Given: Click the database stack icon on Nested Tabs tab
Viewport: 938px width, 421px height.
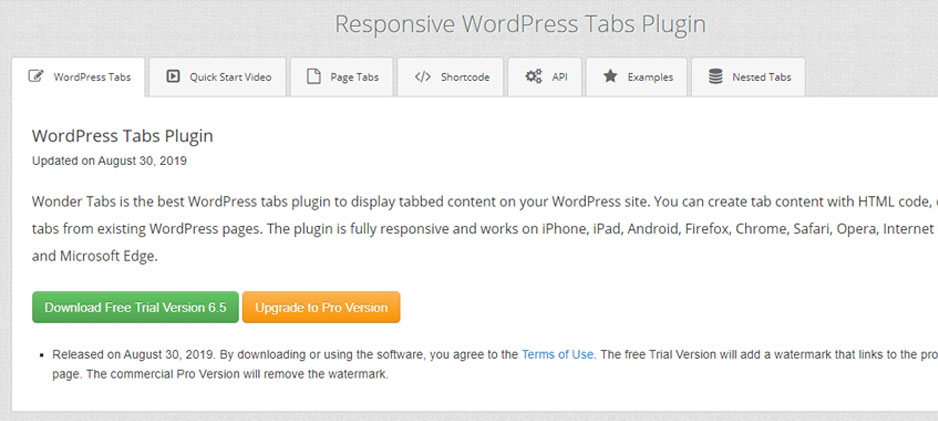Looking at the screenshot, I should click(715, 77).
